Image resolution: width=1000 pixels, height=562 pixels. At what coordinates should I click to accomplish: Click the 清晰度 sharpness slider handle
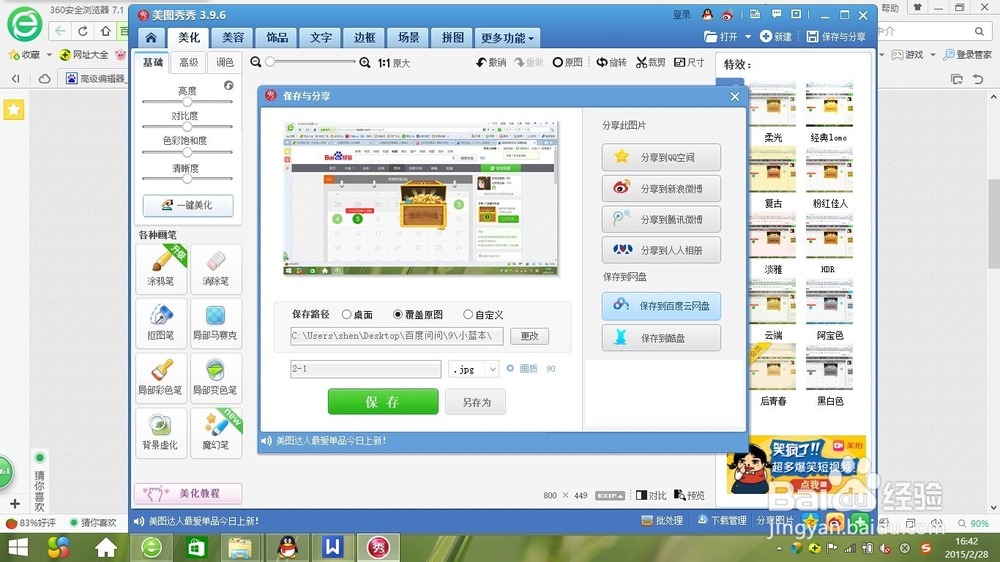click(187, 179)
